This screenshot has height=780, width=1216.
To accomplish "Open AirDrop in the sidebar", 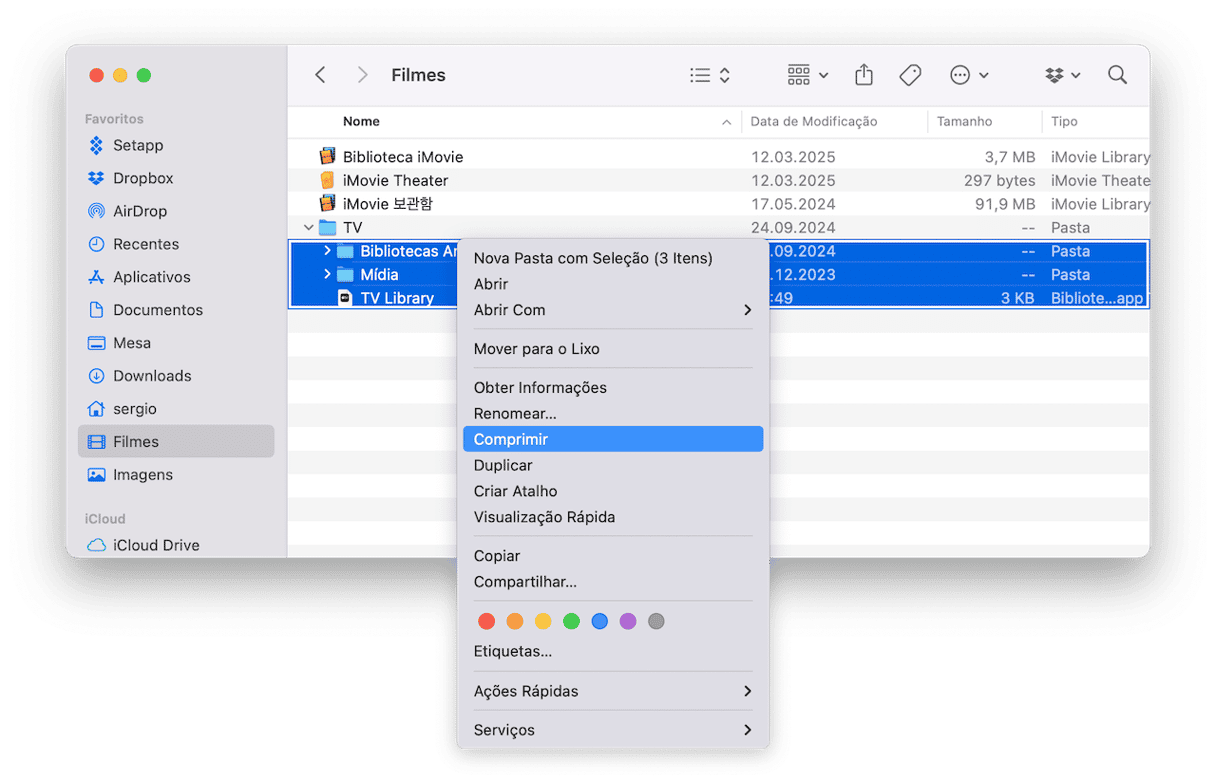I will point(139,211).
